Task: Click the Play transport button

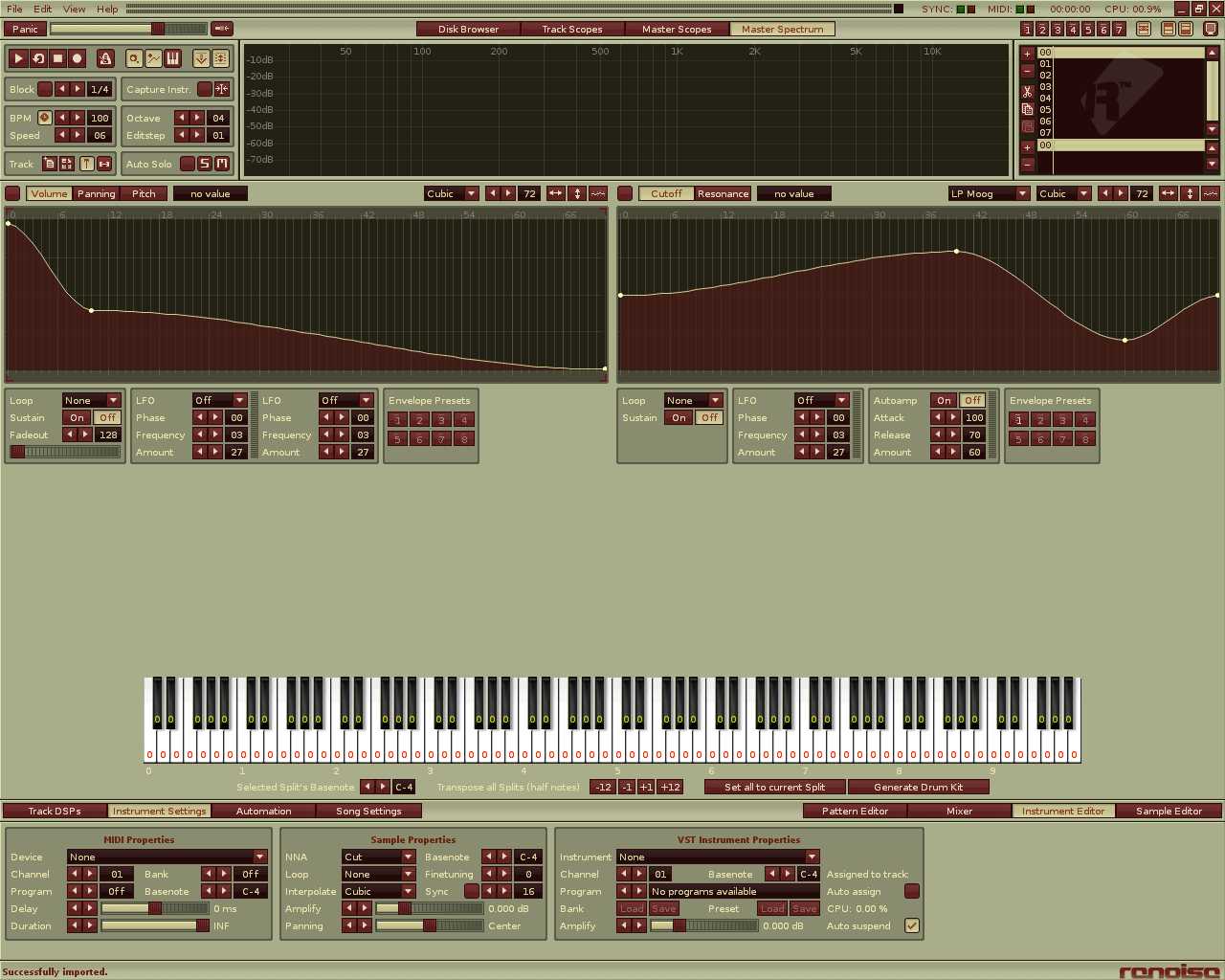Action: point(18,58)
